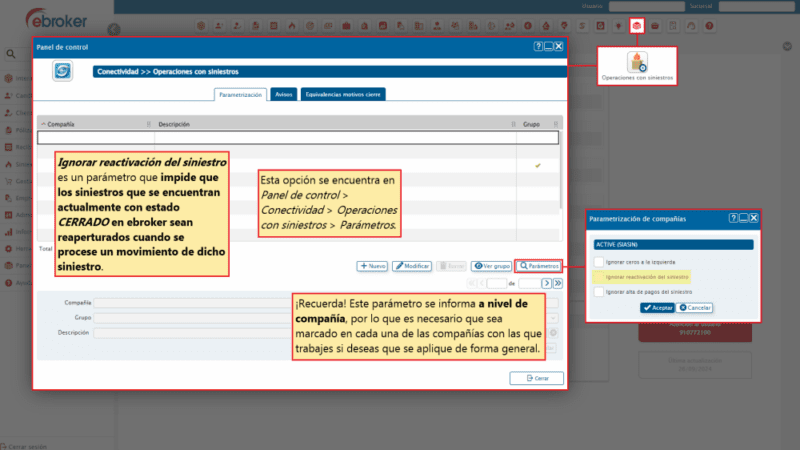The height and width of the screenshot is (450, 800).
Task: Tick Ignorar ceros a la izquierda checkbox
Action: (598, 262)
